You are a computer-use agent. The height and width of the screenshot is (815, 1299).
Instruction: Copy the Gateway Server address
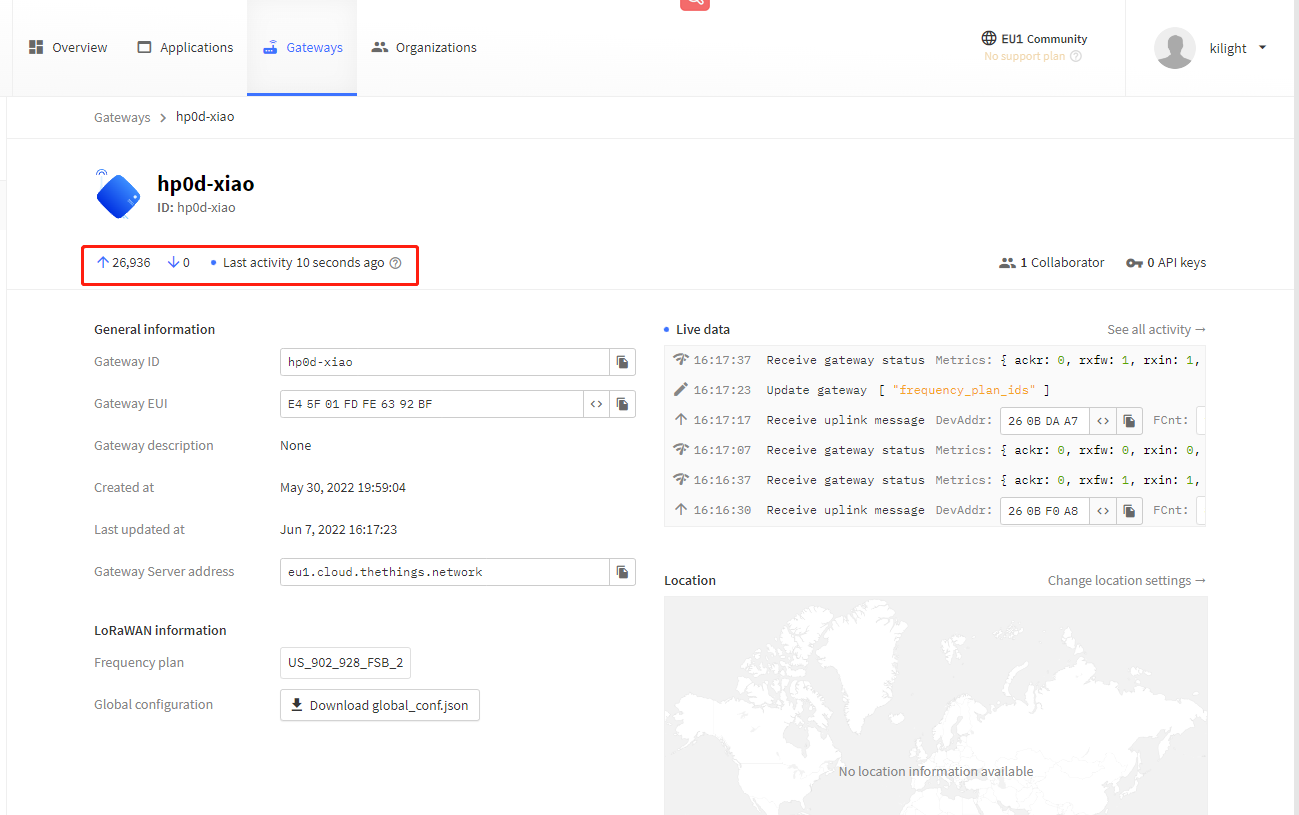point(622,572)
